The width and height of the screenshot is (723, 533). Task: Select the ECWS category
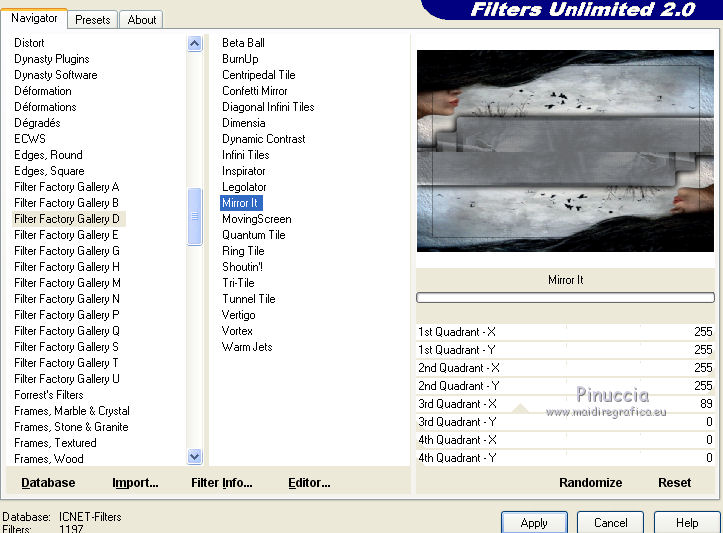[x=30, y=139]
